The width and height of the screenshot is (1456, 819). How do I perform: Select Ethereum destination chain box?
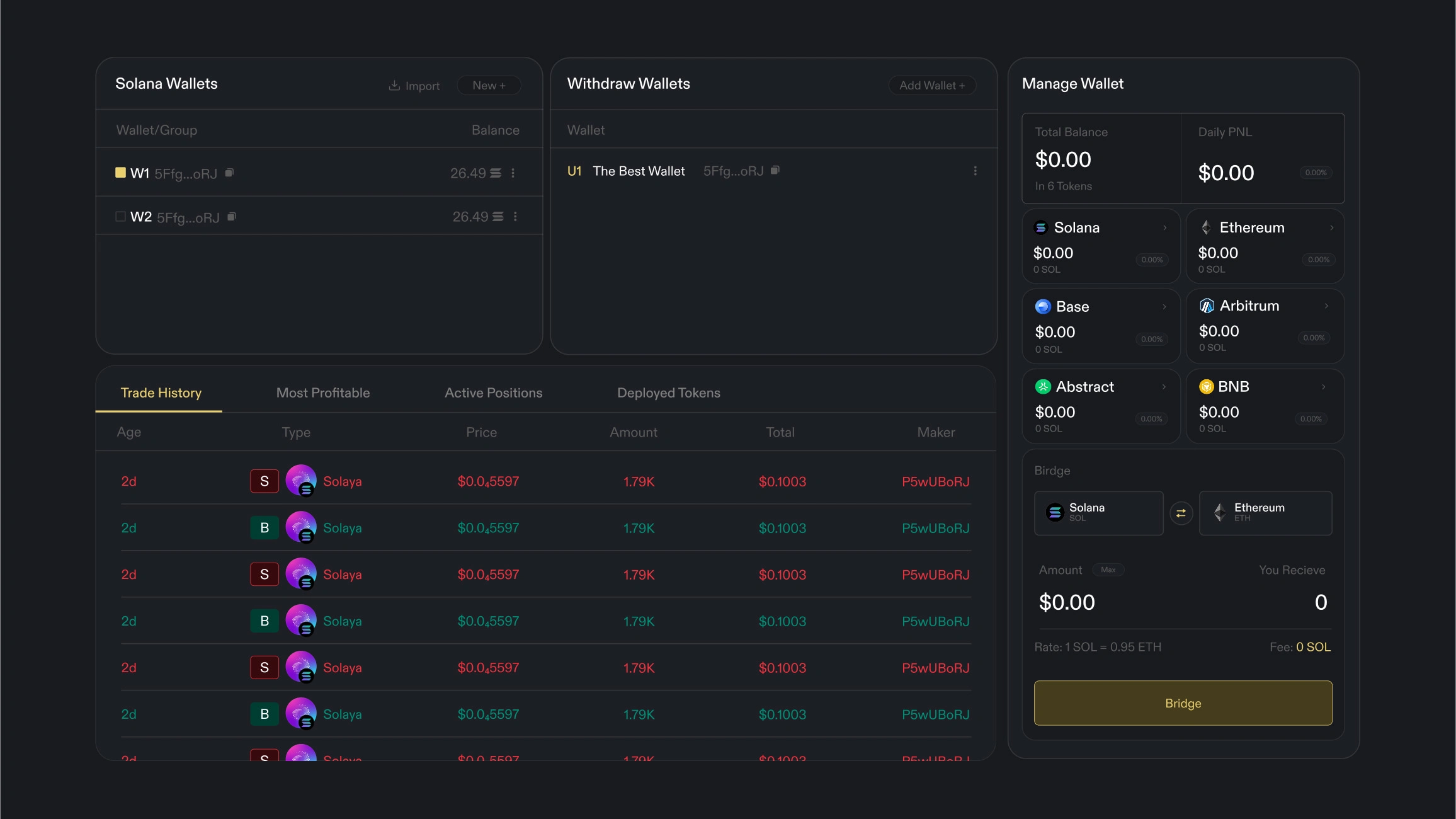(x=1265, y=513)
